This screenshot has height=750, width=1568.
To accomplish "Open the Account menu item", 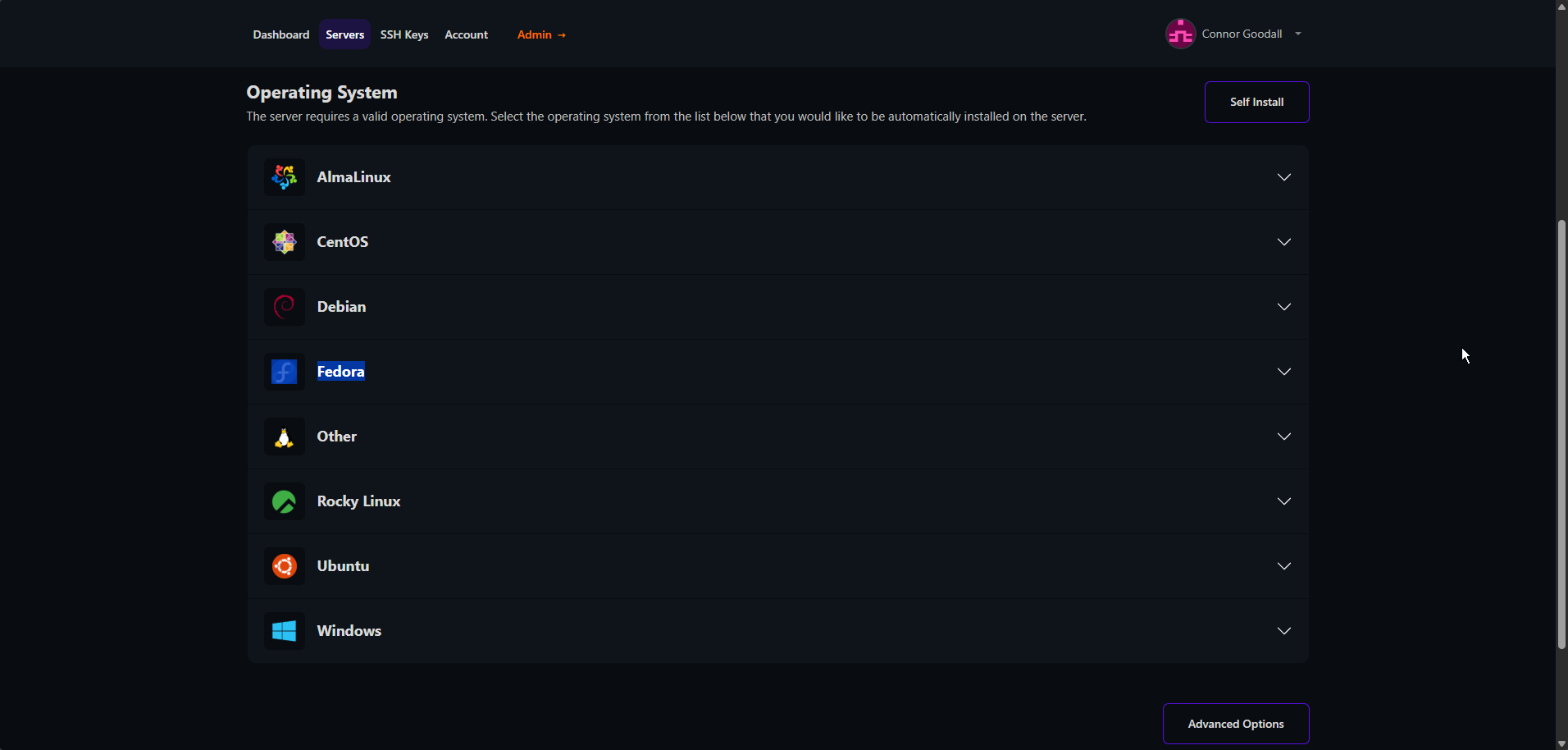I will point(466,34).
